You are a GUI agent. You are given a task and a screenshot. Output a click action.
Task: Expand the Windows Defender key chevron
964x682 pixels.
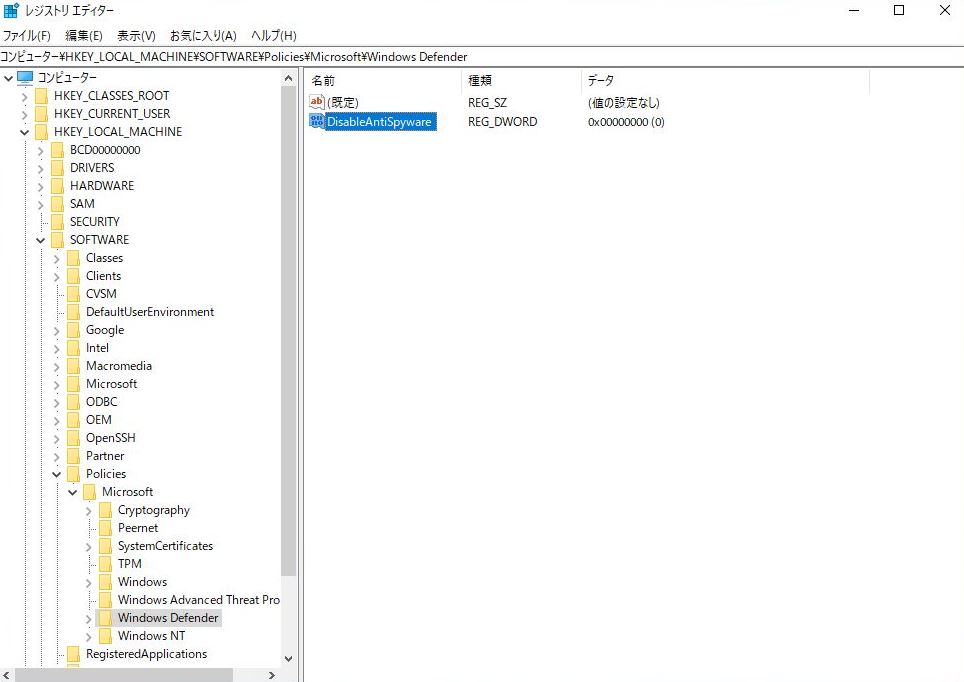(89, 619)
